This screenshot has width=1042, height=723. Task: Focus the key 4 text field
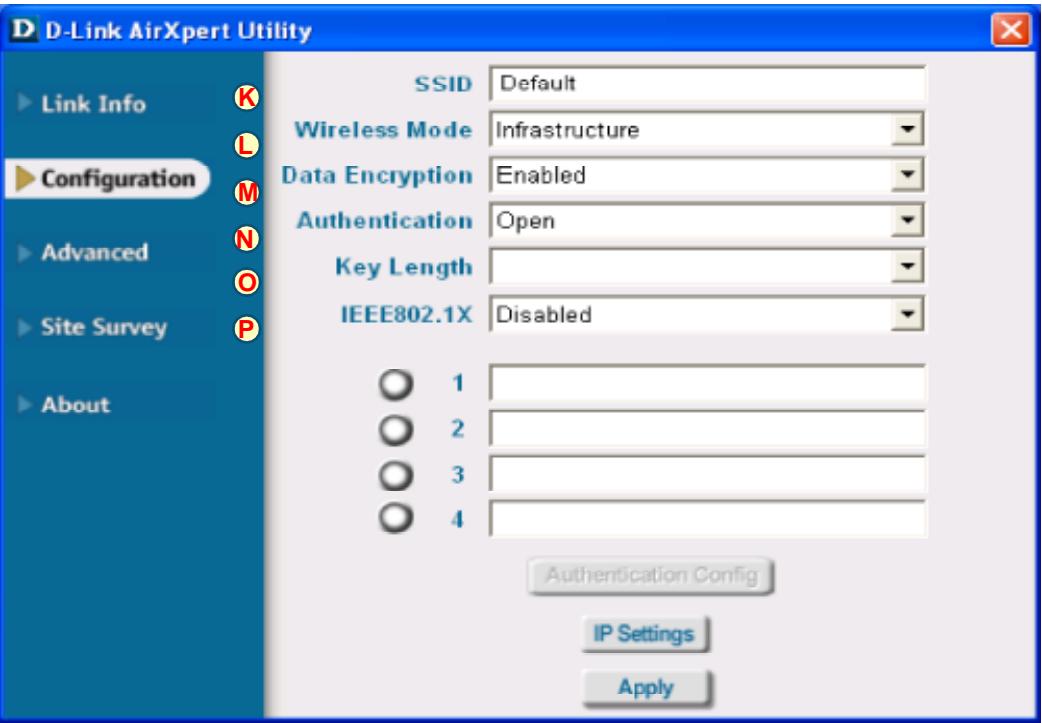707,519
